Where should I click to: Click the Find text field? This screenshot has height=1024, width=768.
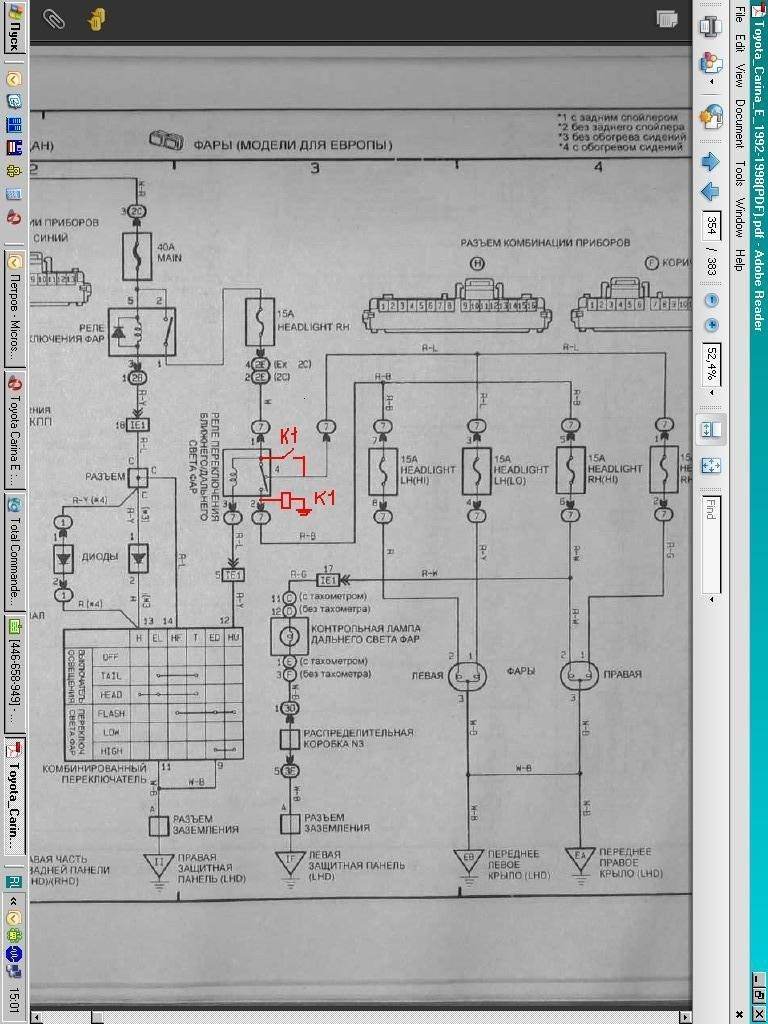pyautogui.click(x=711, y=545)
